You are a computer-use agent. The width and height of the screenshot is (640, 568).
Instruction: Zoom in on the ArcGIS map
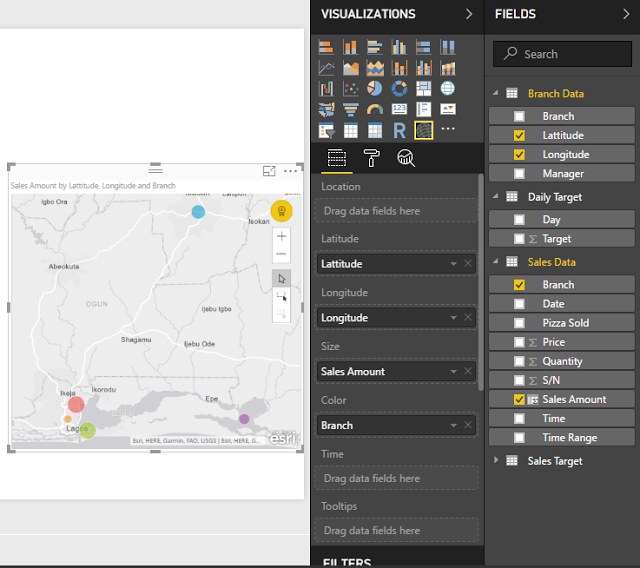281,236
